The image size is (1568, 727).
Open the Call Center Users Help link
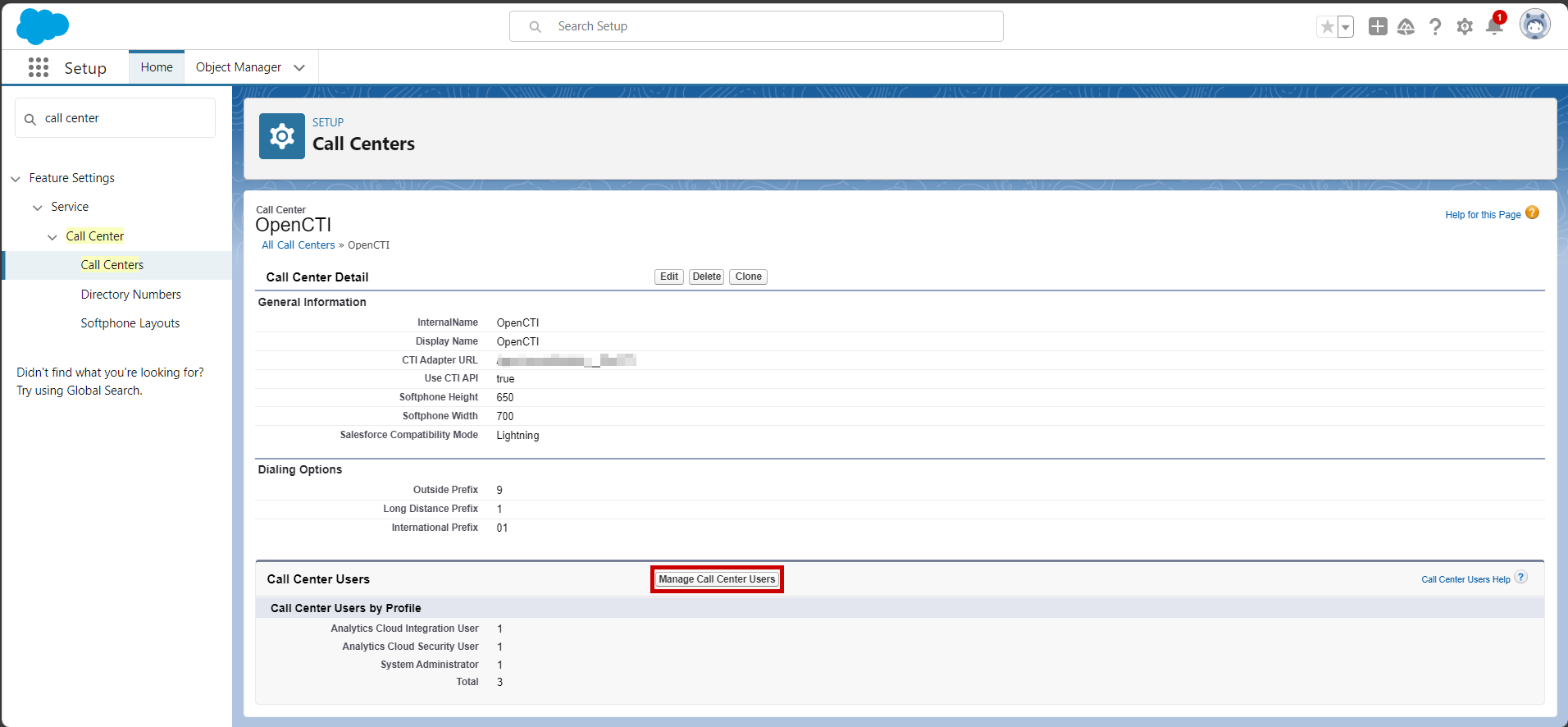(1465, 579)
